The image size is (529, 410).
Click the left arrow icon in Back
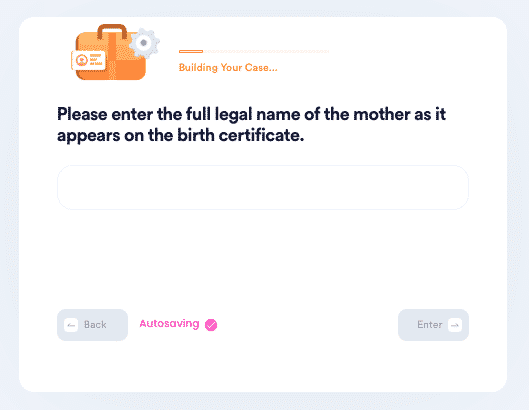pos(71,325)
